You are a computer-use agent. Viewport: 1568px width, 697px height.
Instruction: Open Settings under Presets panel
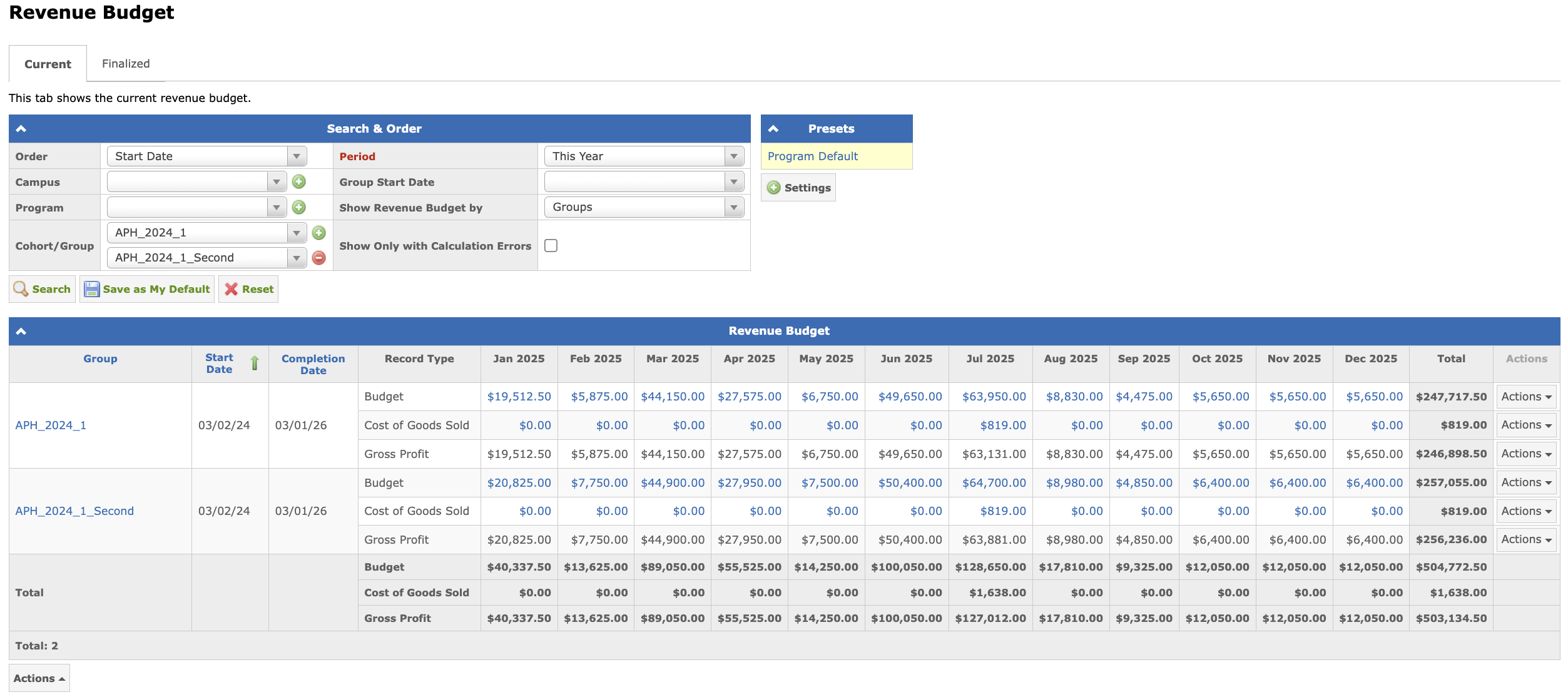click(x=798, y=188)
